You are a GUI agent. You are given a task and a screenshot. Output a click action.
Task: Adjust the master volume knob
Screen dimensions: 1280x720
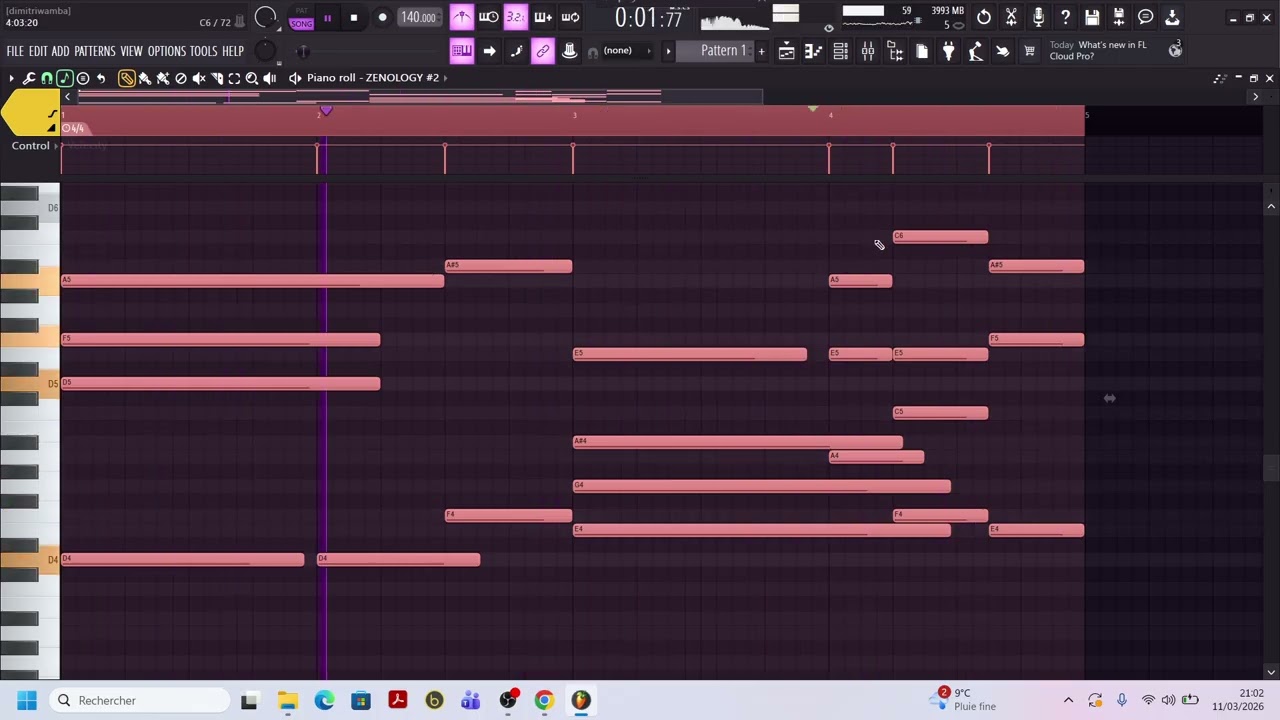pos(265,17)
